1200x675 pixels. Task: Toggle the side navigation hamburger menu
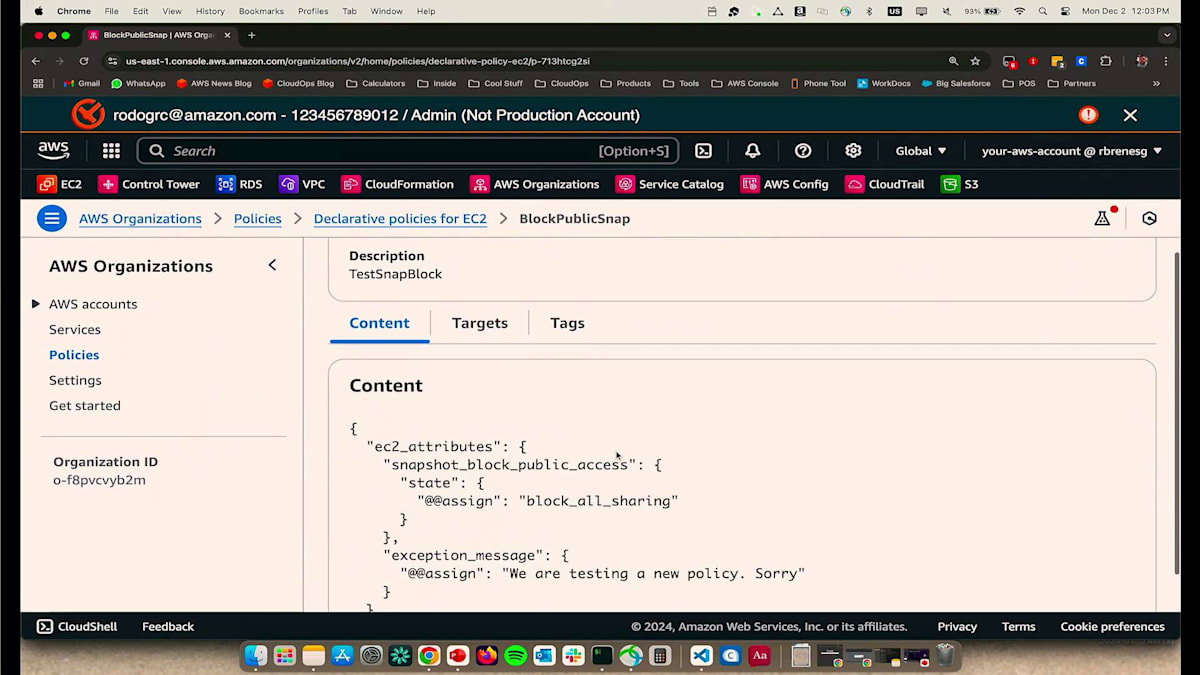(x=52, y=218)
